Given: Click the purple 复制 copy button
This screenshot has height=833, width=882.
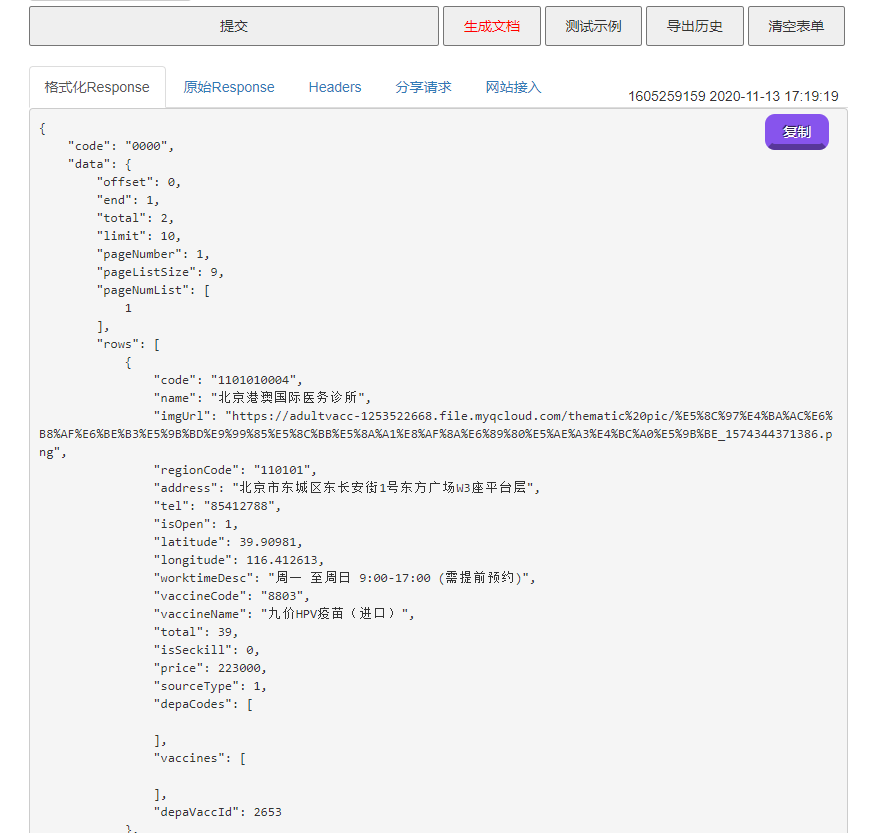Looking at the screenshot, I should click(x=796, y=131).
